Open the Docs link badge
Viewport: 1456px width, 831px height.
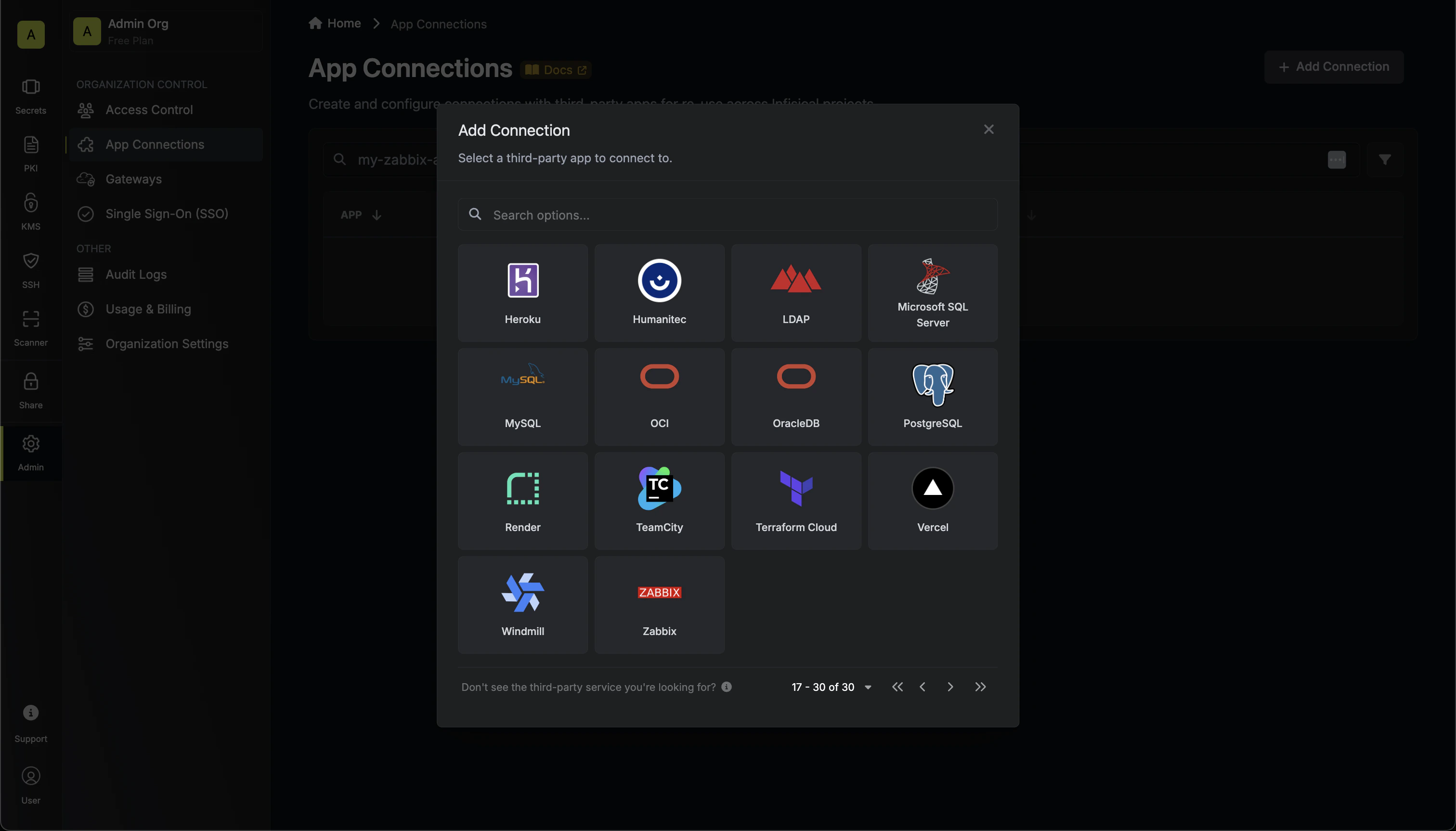click(555, 70)
